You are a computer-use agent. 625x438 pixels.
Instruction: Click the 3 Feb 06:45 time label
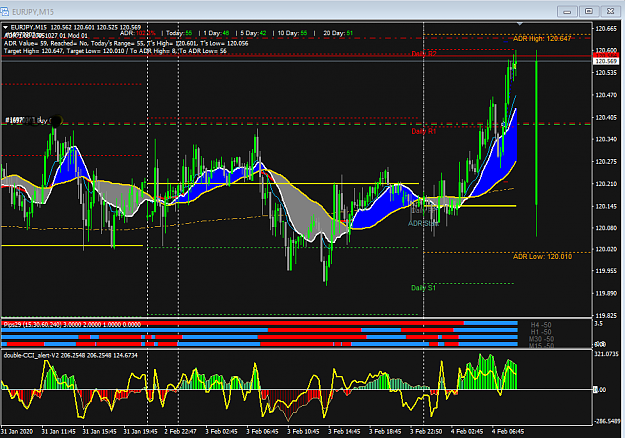click(x=262, y=432)
